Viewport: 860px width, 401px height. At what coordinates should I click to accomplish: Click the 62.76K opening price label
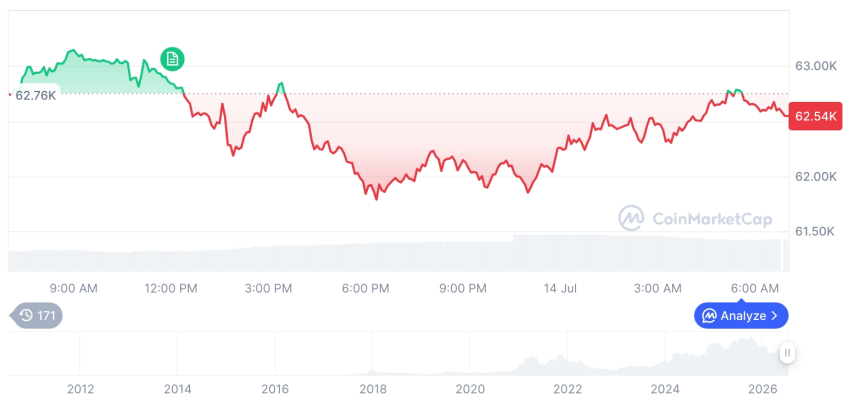coord(35,95)
